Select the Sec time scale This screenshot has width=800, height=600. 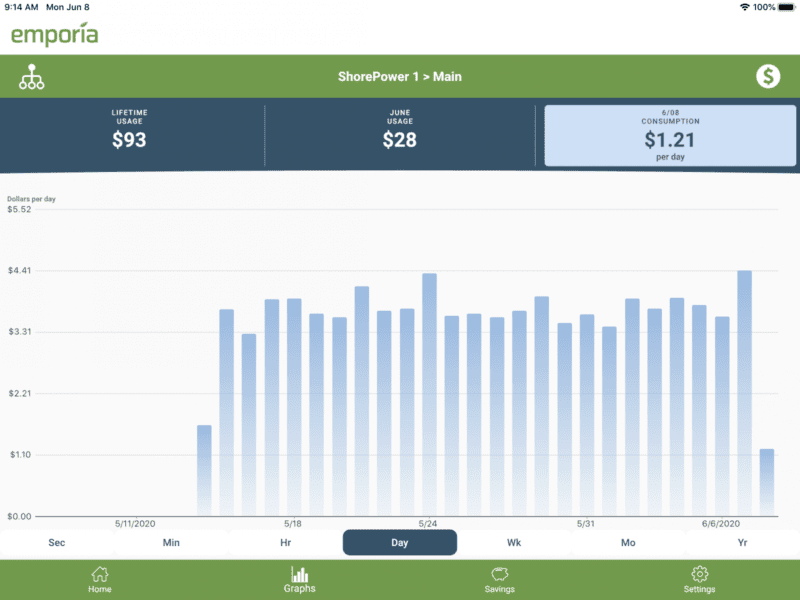click(x=57, y=543)
